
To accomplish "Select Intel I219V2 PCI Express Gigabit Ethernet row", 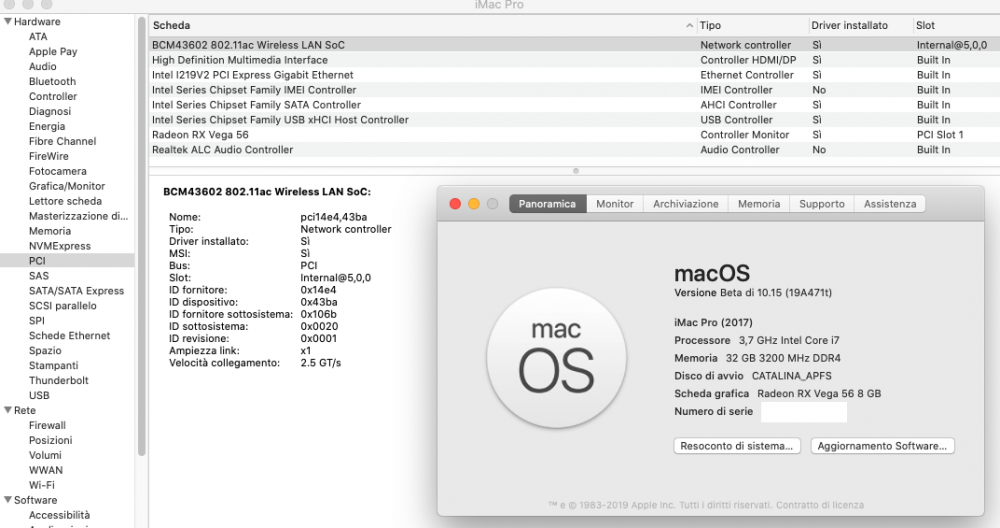I will pyautogui.click(x=574, y=75).
